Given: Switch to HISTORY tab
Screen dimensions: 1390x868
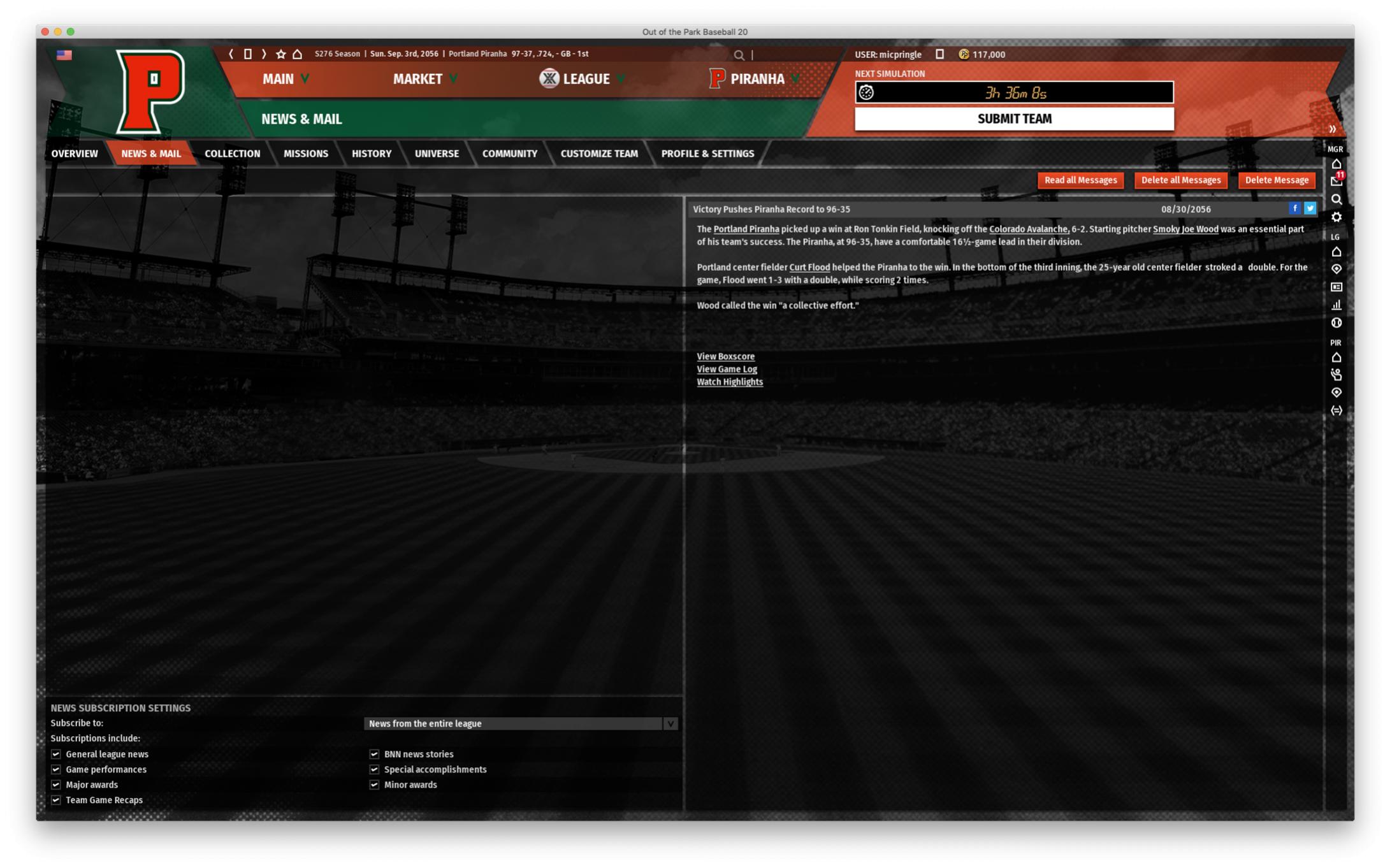Looking at the screenshot, I should click(x=371, y=153).
